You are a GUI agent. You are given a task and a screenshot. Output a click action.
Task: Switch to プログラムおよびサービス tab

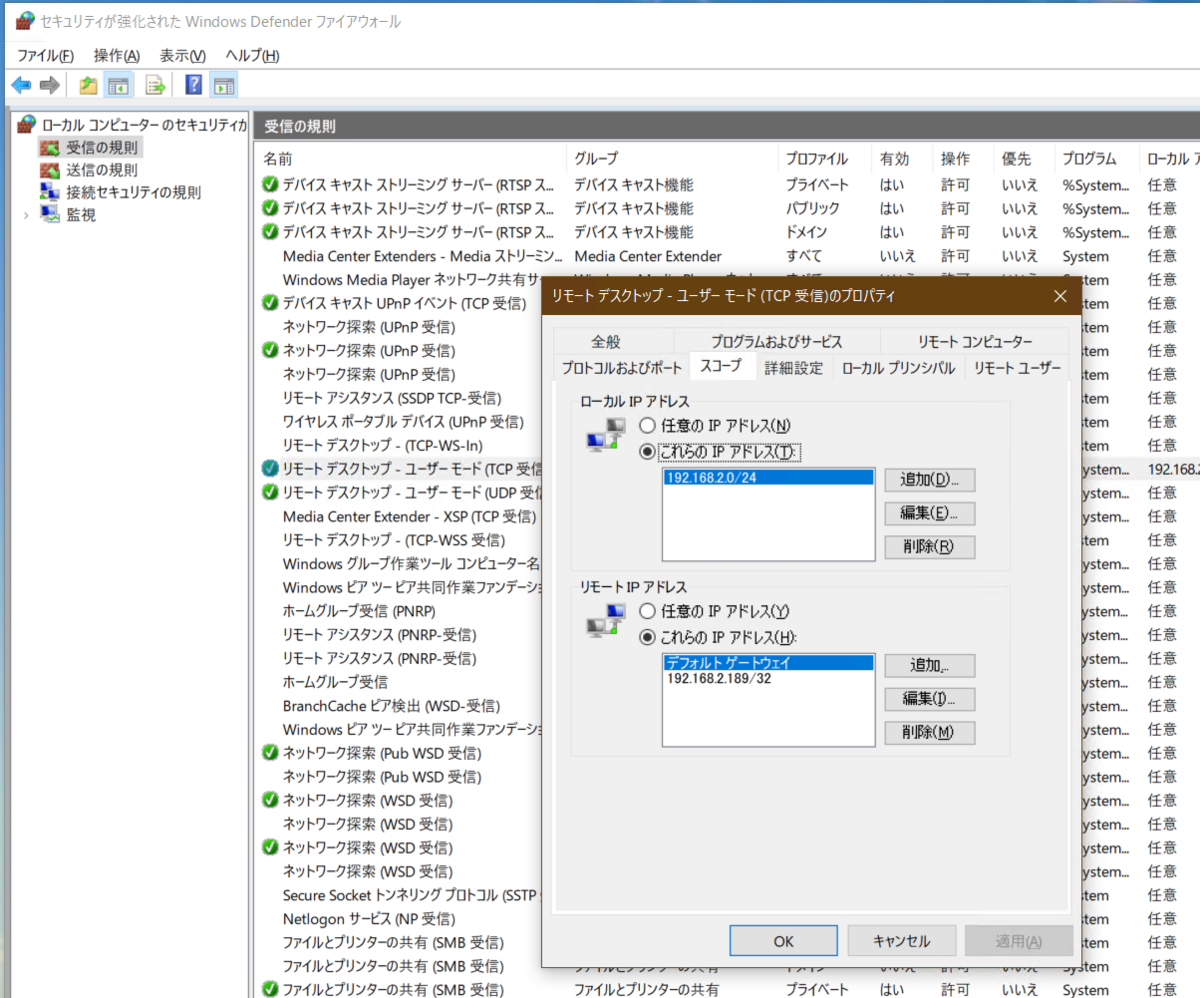pyautogui.click(x=777, y=341)
